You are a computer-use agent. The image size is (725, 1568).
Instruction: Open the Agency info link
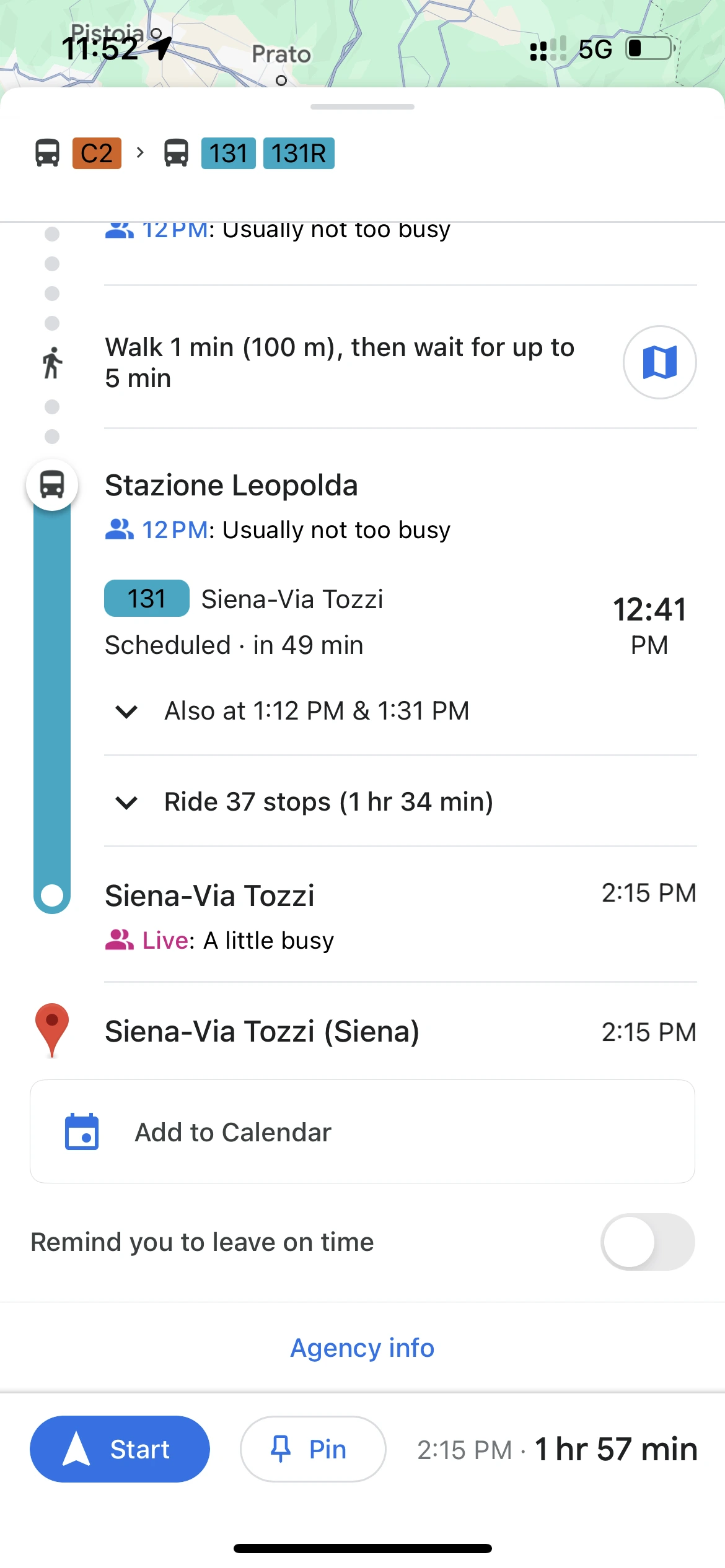click(x=362, y=1348)
